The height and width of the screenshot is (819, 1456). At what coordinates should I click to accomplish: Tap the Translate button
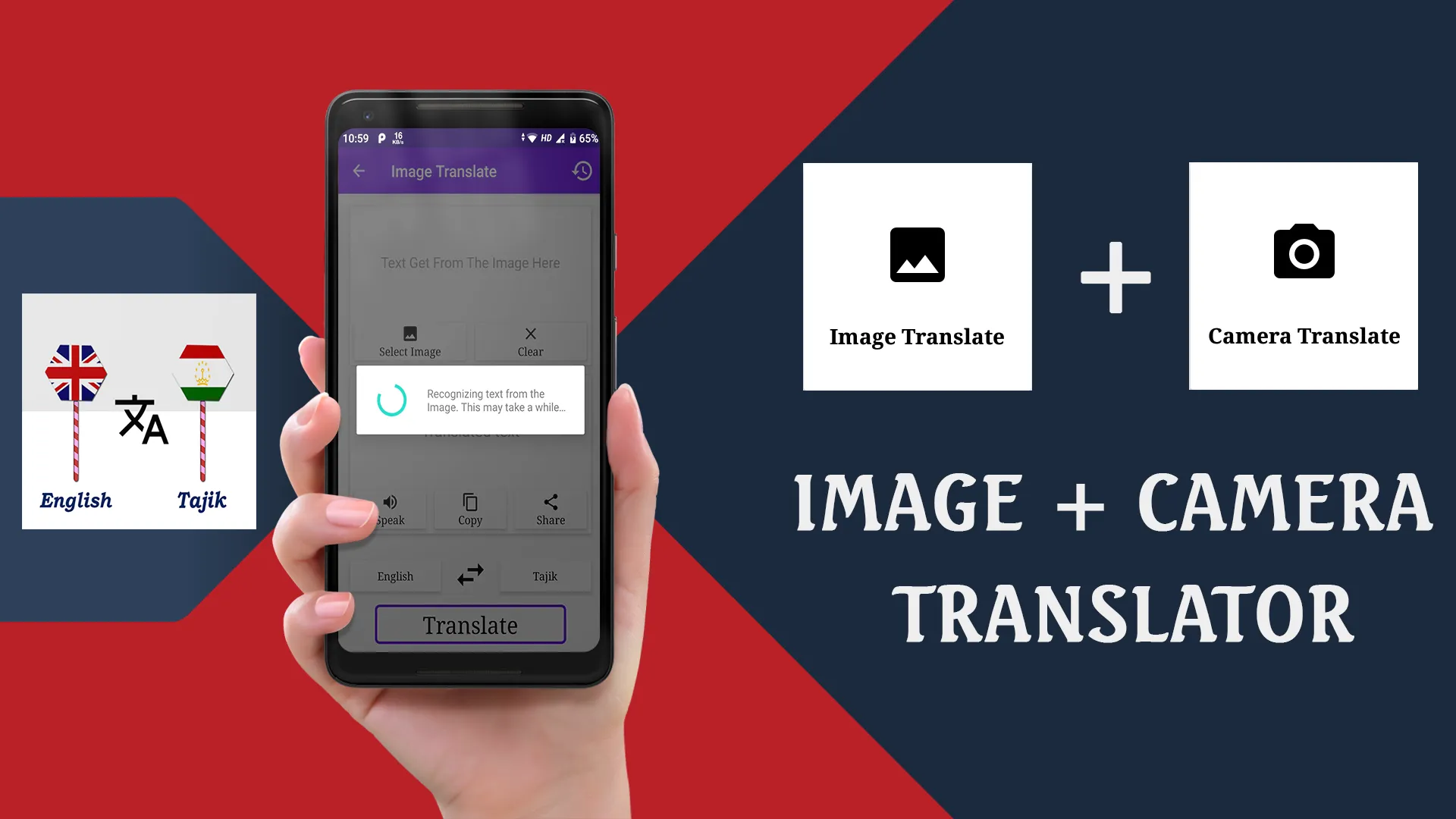point(470,624)
